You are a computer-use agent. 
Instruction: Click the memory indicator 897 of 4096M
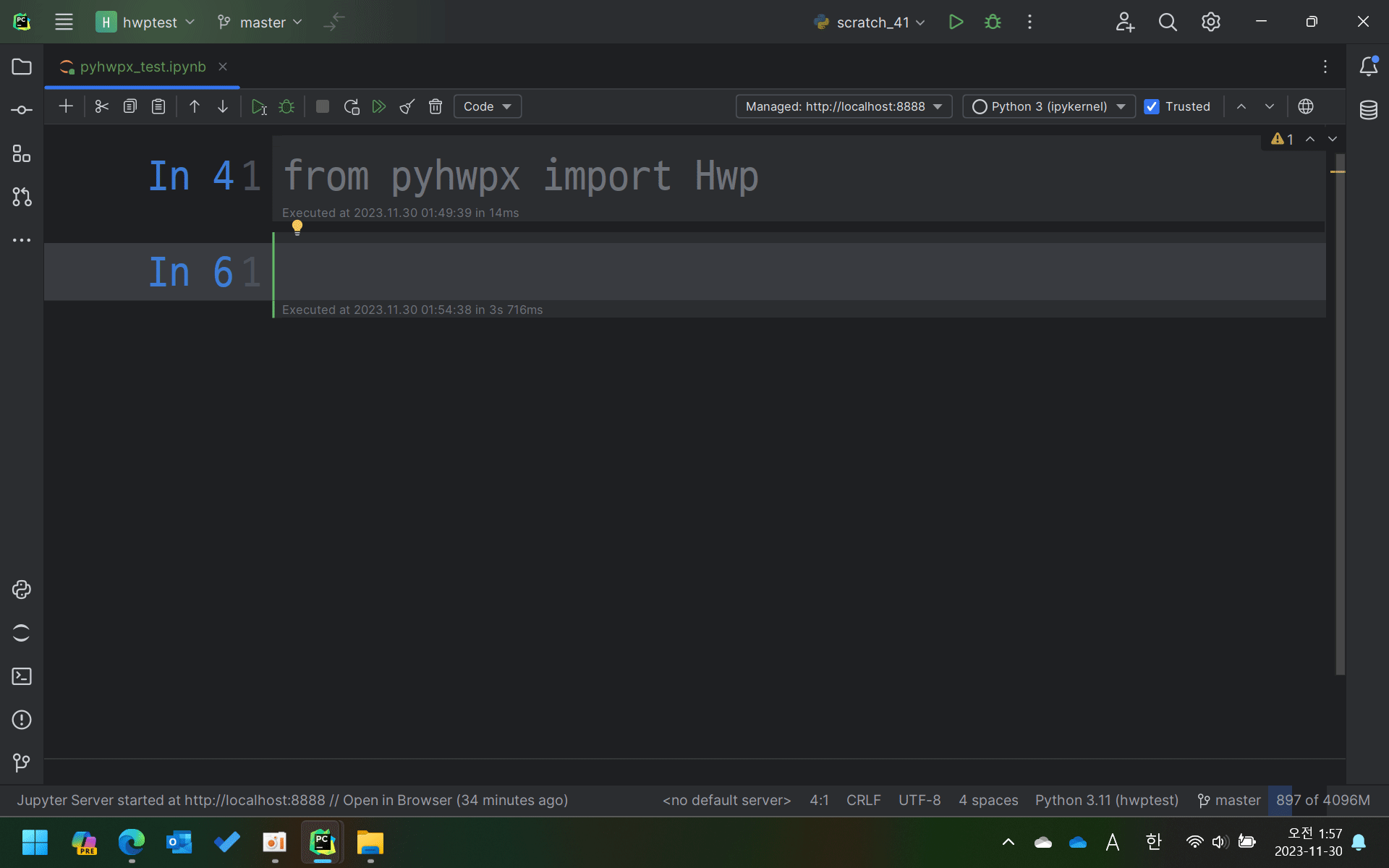click(1322, 800)
